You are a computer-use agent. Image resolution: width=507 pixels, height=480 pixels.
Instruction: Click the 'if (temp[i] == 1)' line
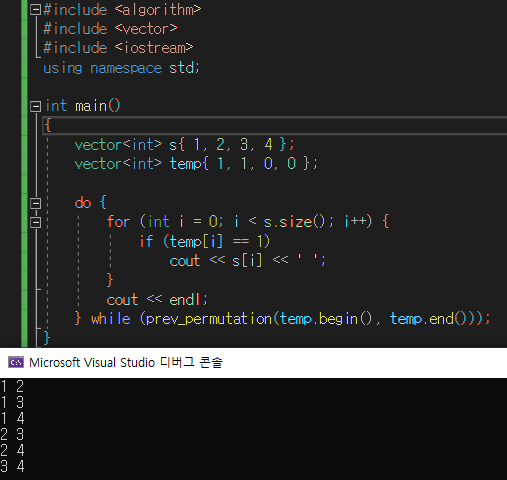point(204,241)
